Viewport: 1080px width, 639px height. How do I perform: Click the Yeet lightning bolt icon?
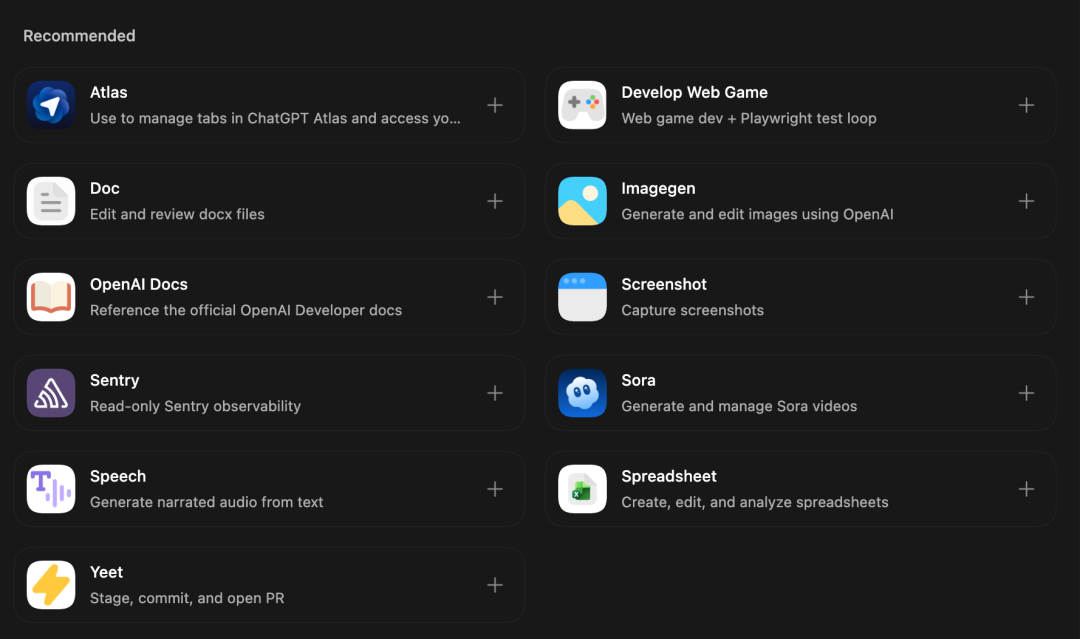51,585
